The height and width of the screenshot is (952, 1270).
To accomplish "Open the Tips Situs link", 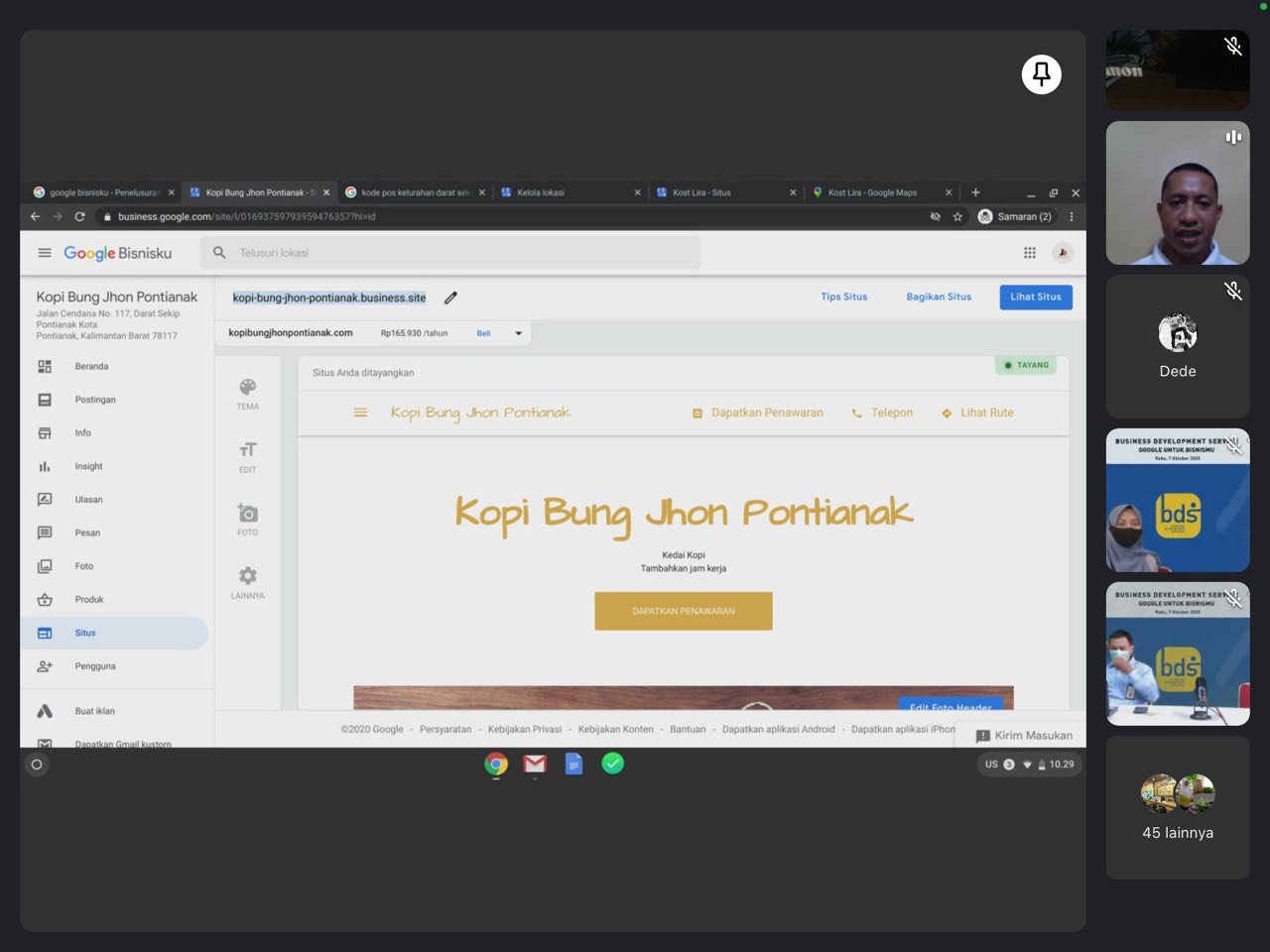I will 843,297.
